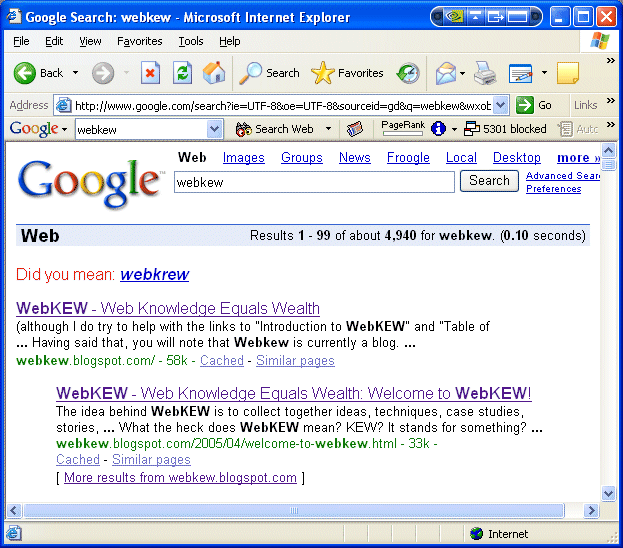Switch to Groups search

pos(302,157)
